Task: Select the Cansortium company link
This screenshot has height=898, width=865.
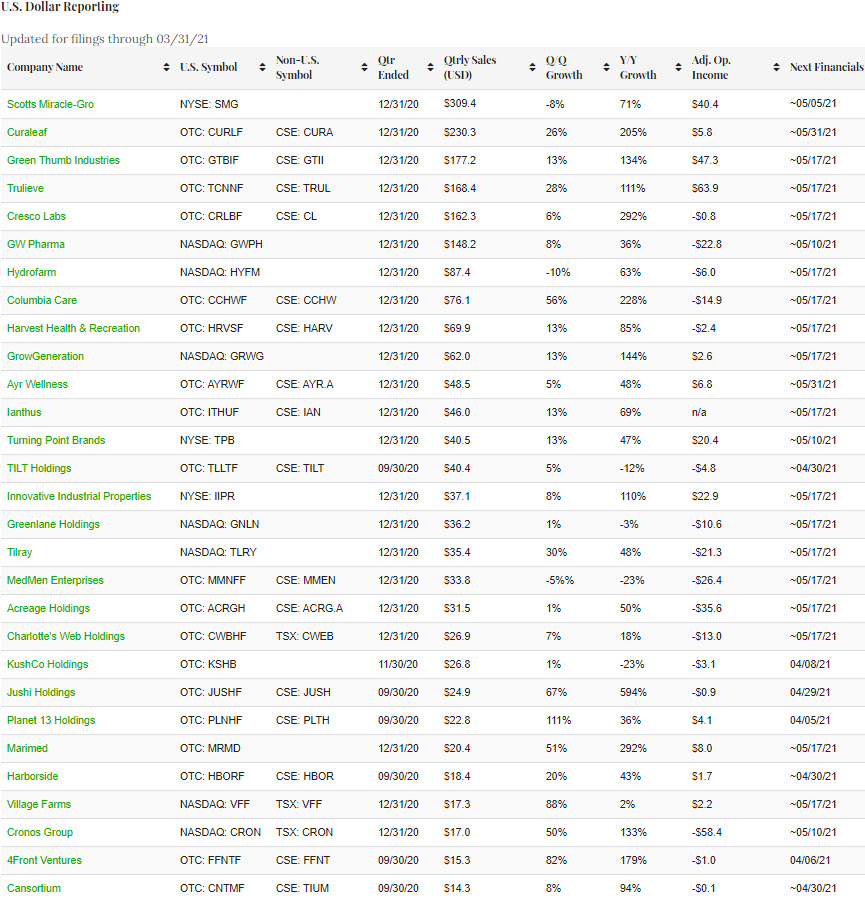Action: coord(34,888)
